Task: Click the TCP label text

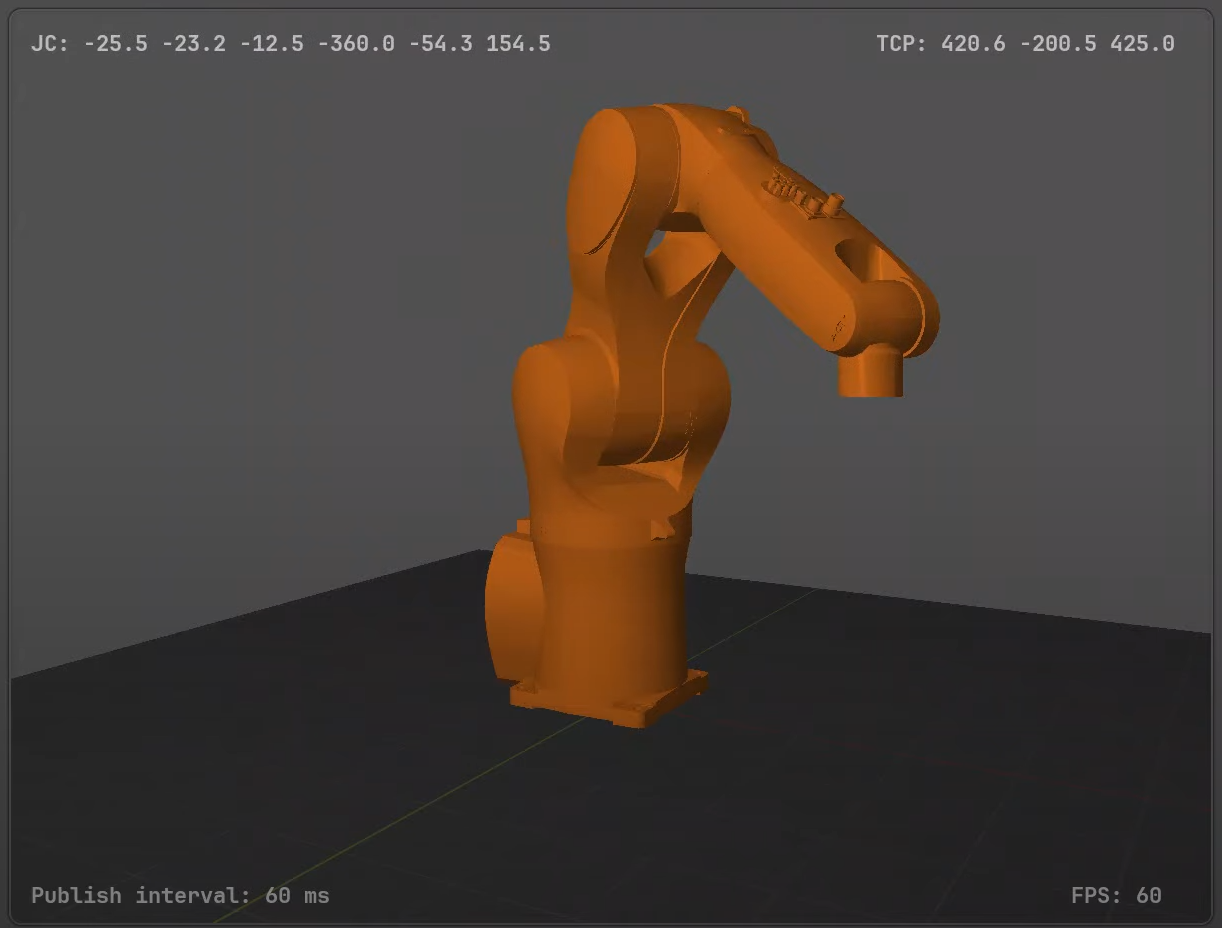Action: (903, 44)
